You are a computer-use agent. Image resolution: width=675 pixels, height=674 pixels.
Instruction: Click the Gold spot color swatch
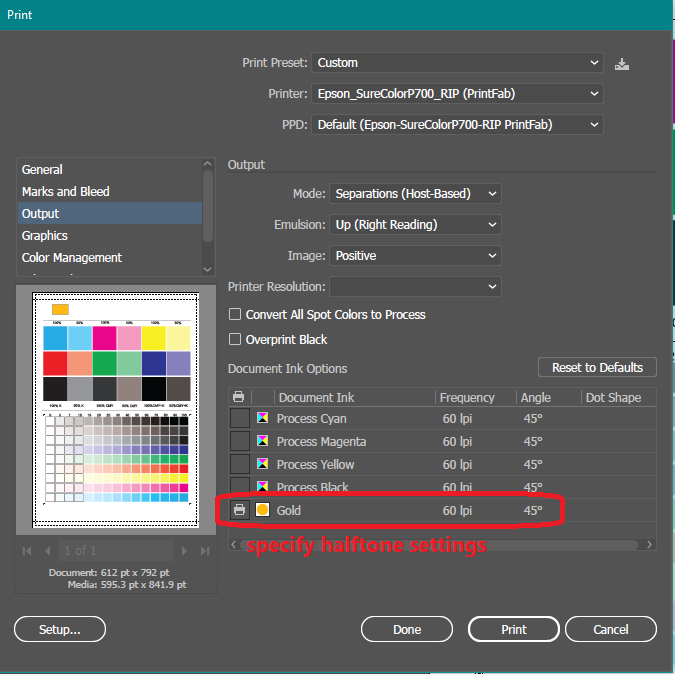263,510
